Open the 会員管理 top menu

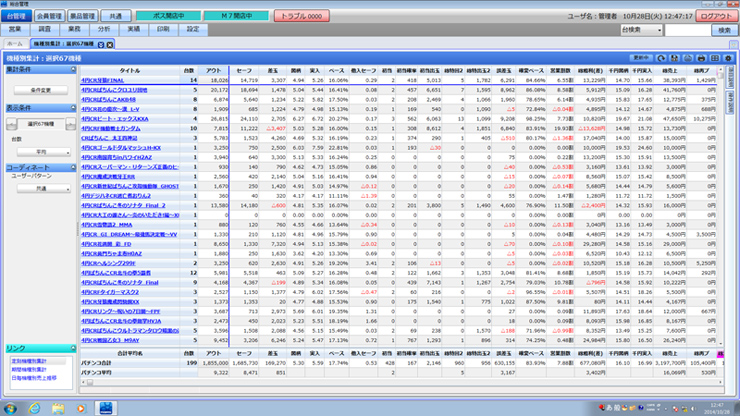tap(49, 16)
